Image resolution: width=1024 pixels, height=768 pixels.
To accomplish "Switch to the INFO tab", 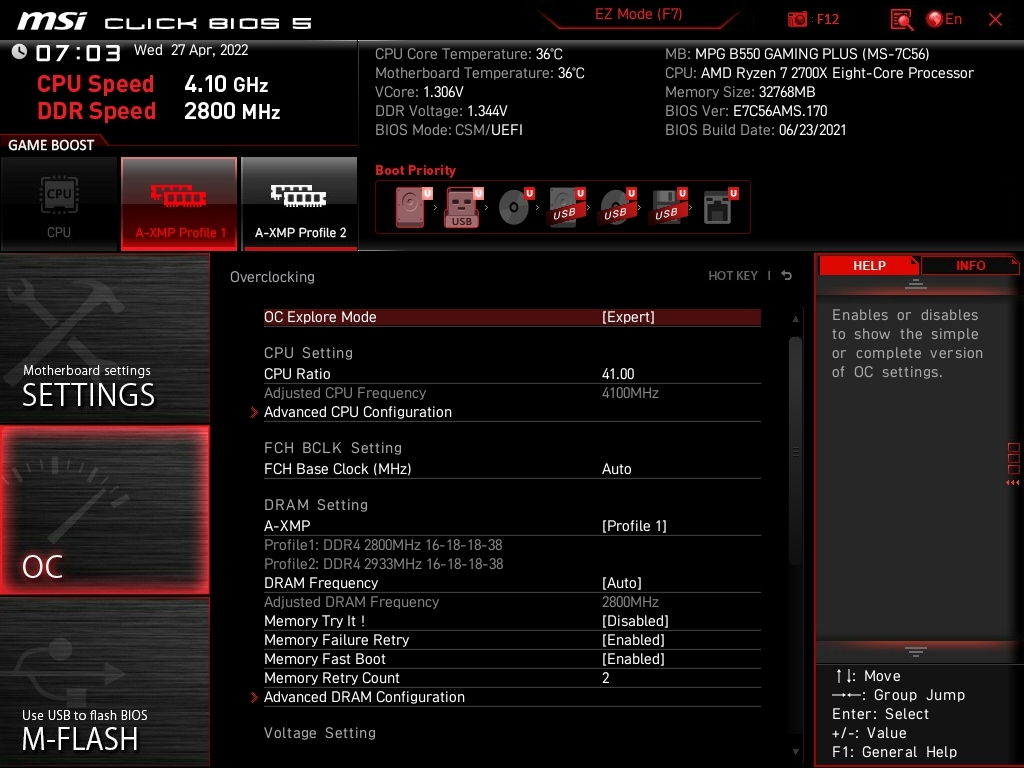I will point(969,265).
